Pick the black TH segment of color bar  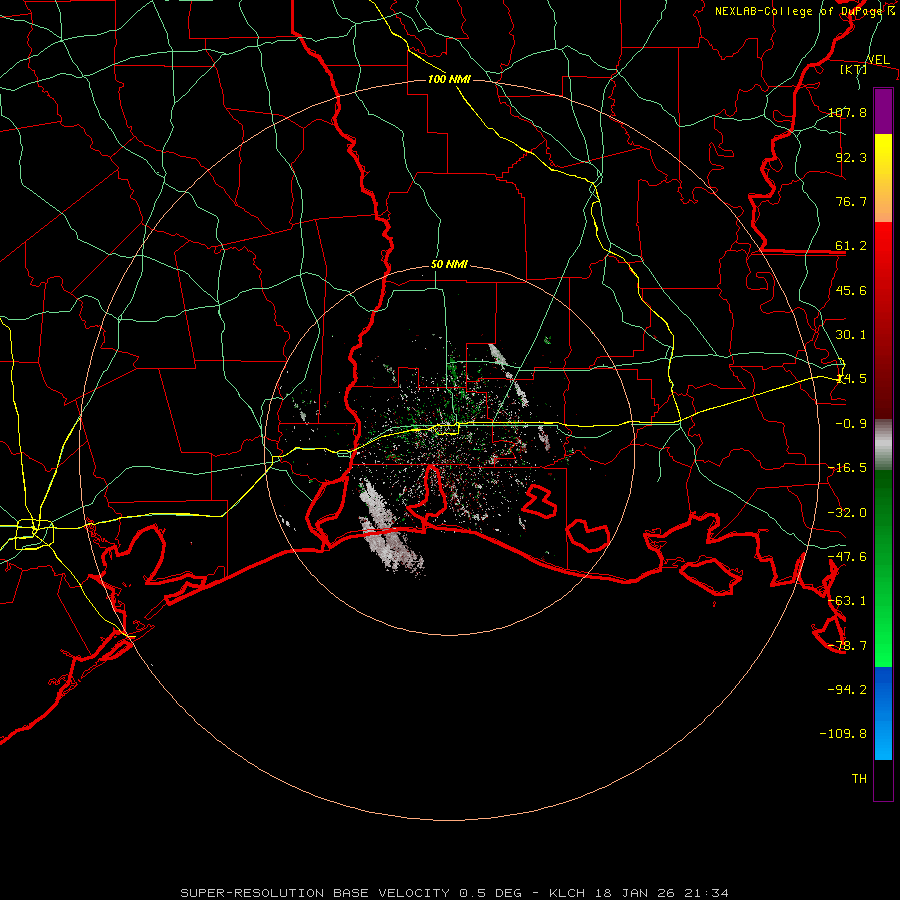click(x=883, y=780)
